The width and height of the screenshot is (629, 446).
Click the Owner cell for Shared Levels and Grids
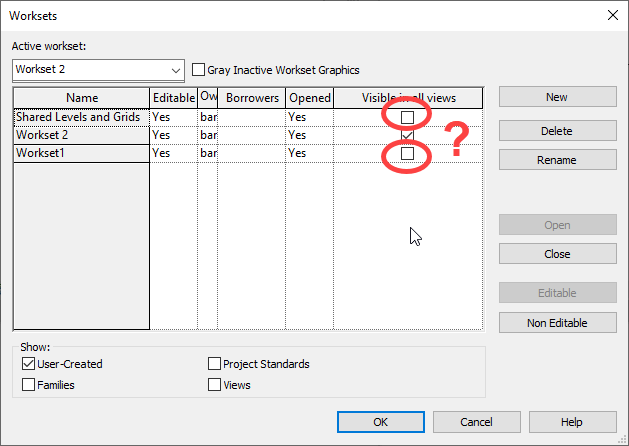pyautogui.click(x=208, y=117)
